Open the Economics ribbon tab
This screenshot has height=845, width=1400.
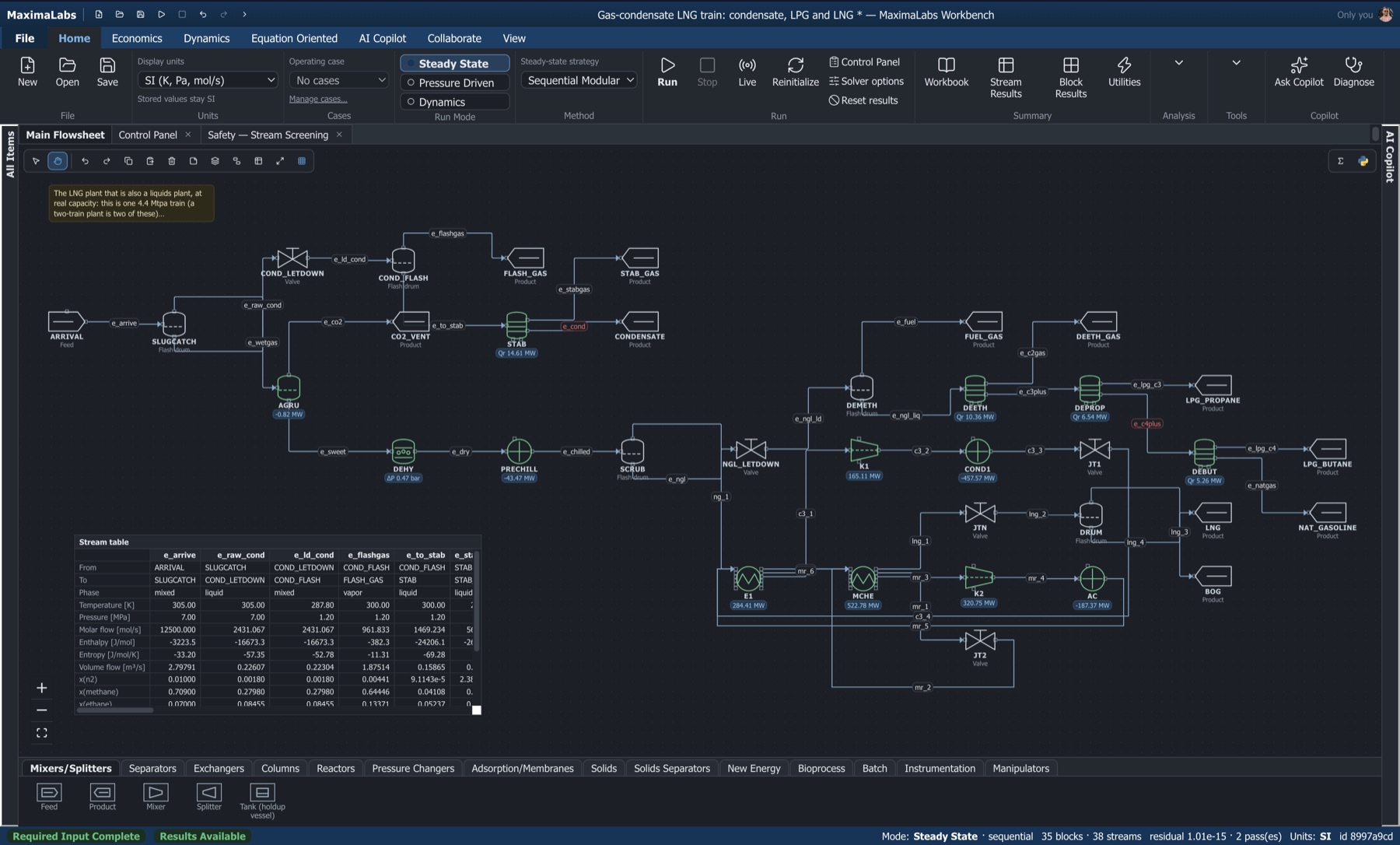click(x=137, y=38)
